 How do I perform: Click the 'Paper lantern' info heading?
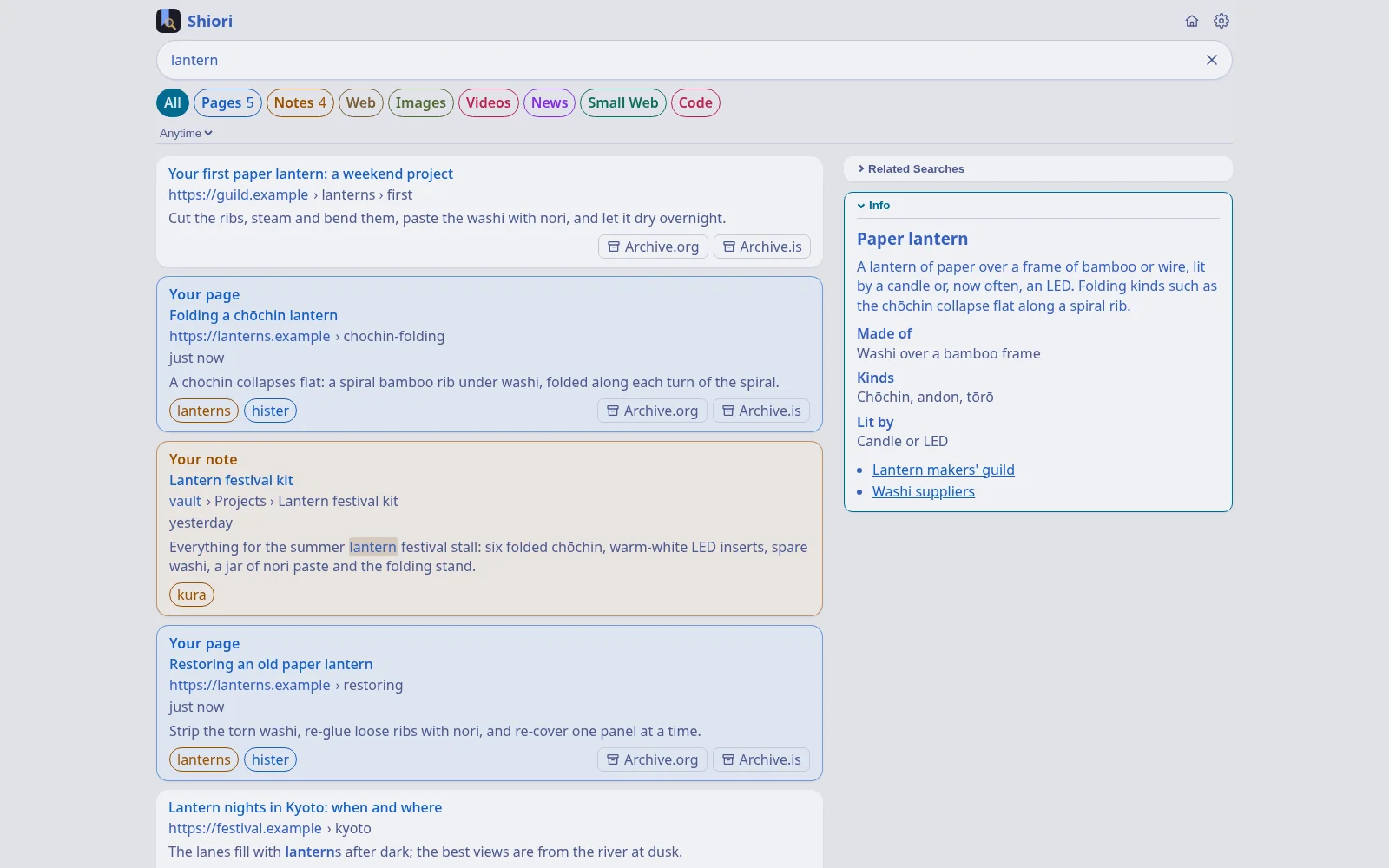pyautogui.click(x=912, y=239)
